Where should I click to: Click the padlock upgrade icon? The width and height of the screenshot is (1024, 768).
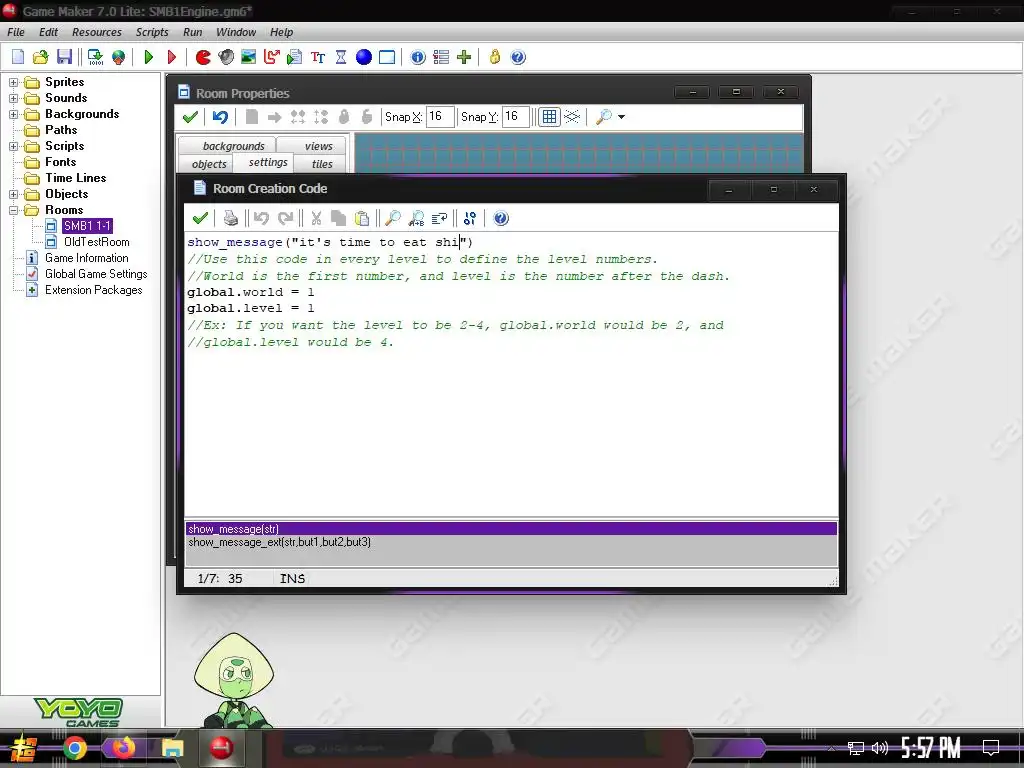click(494, 57)
